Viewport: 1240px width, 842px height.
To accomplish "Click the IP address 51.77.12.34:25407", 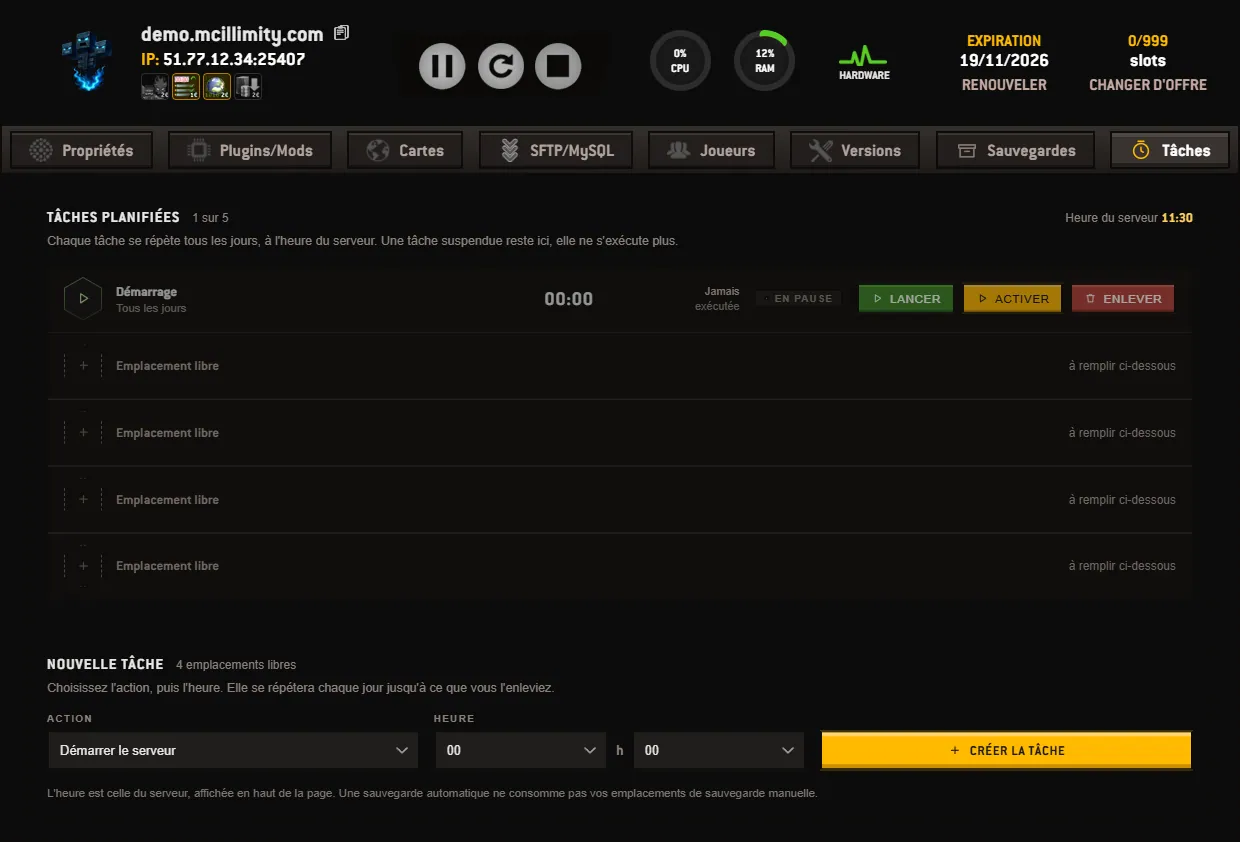I will (234, 59).
